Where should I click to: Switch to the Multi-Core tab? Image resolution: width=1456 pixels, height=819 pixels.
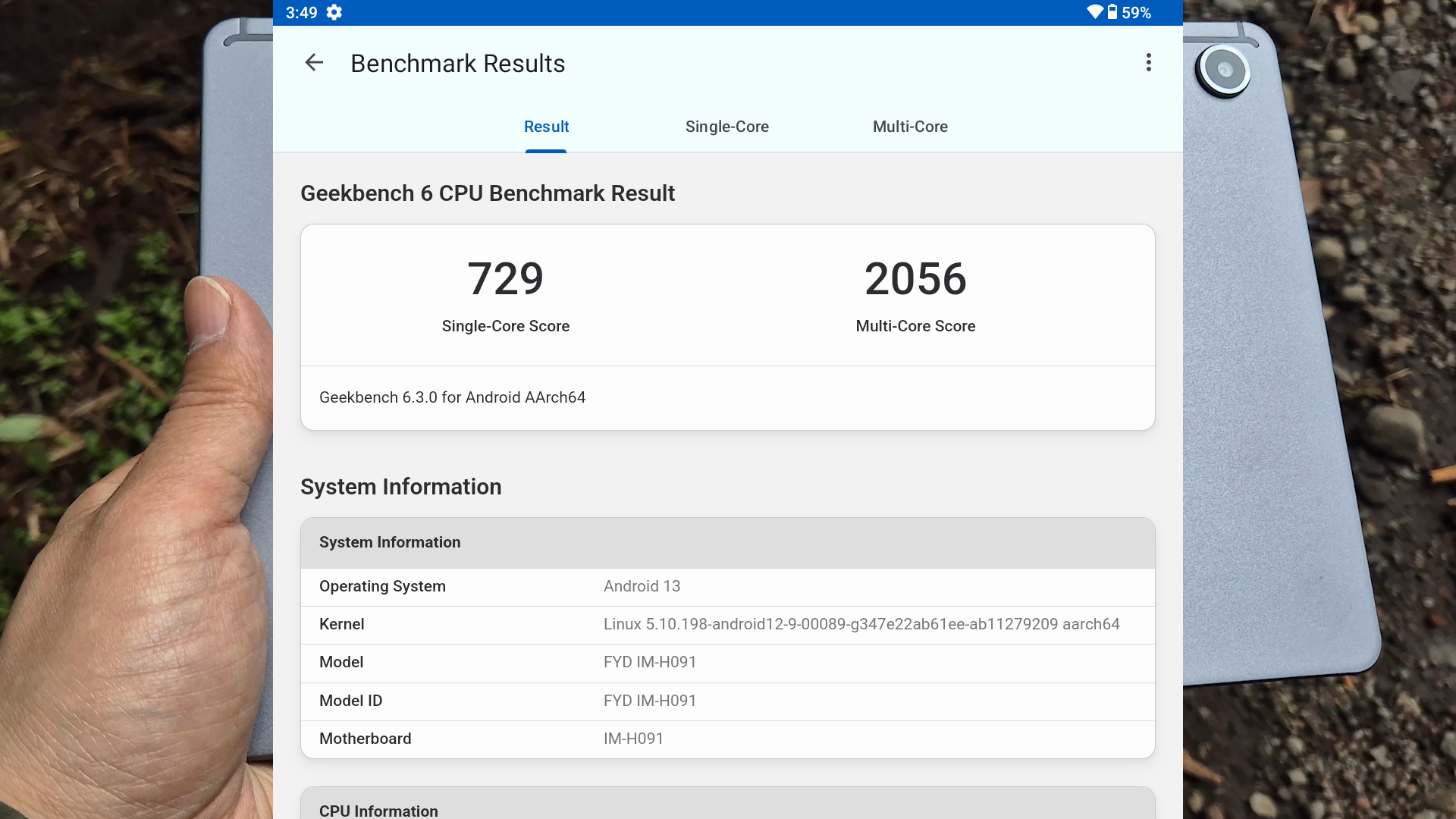coord(910,127)
